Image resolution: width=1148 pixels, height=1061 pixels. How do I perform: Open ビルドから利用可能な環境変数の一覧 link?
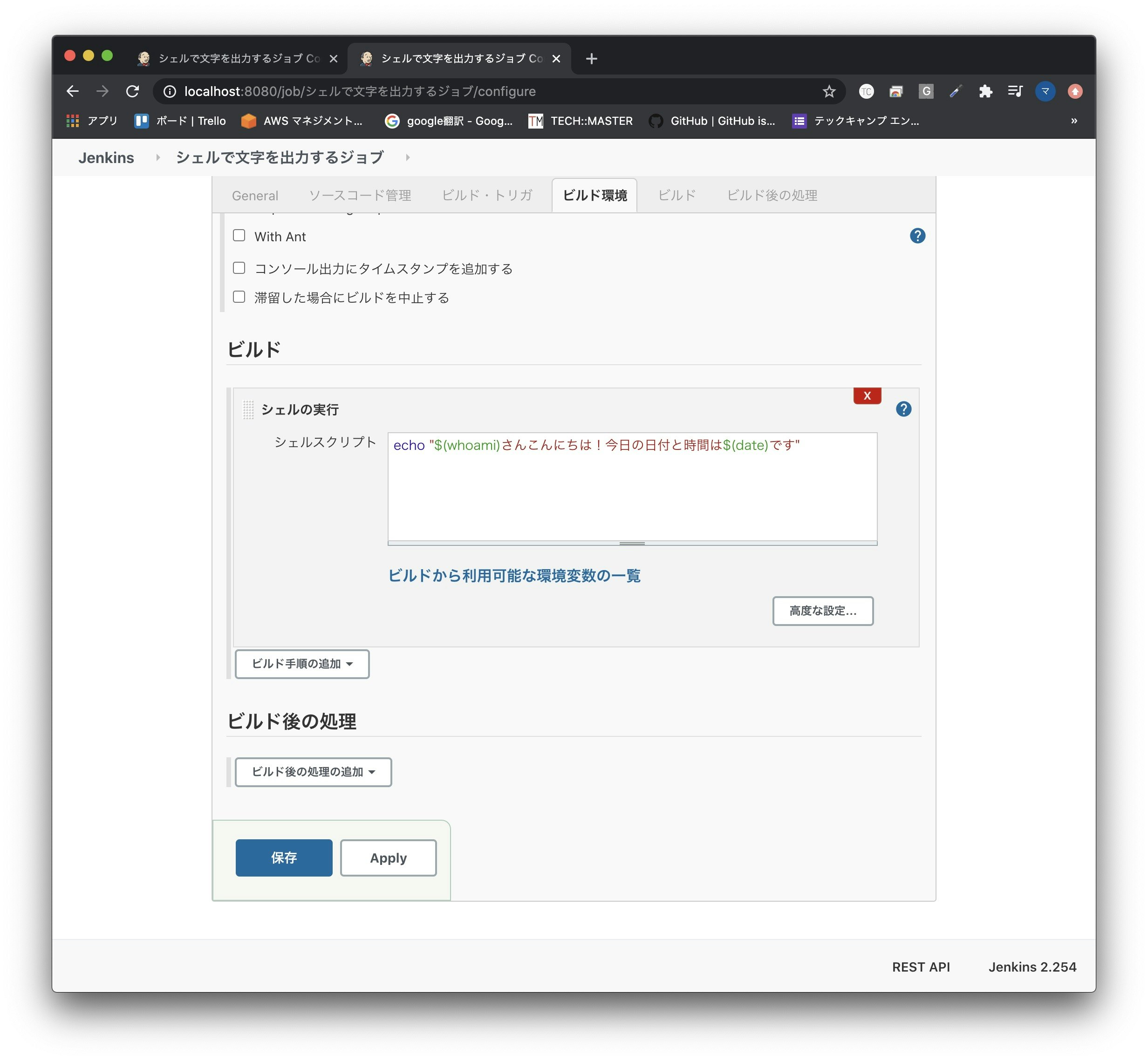(x=514, y=575)
